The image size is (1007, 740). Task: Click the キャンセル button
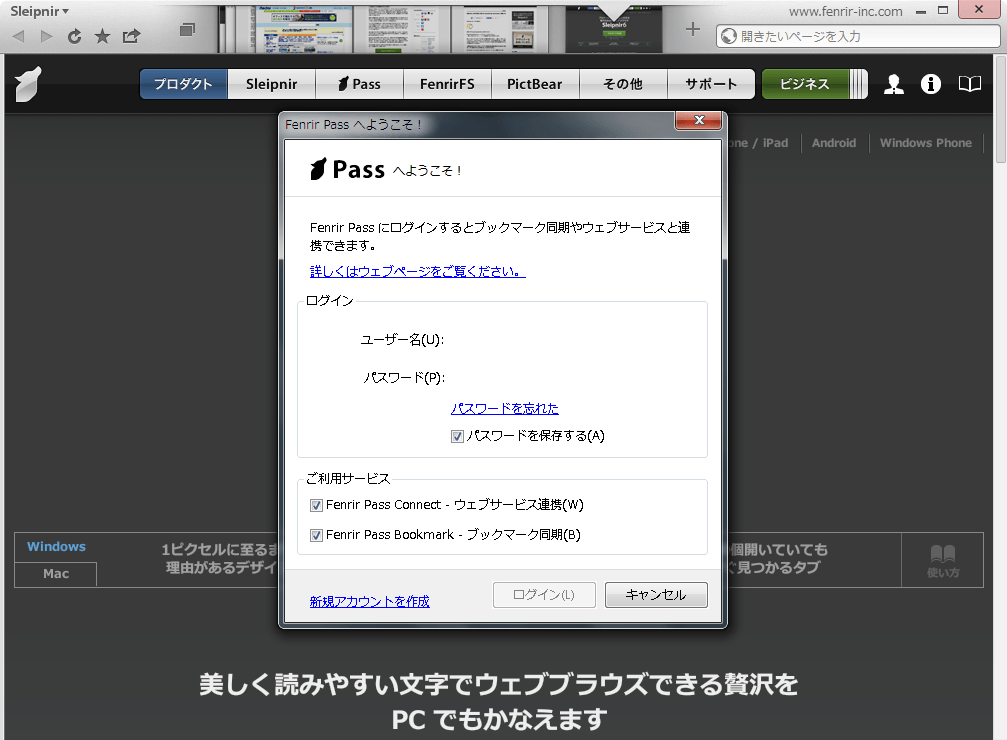656,595
